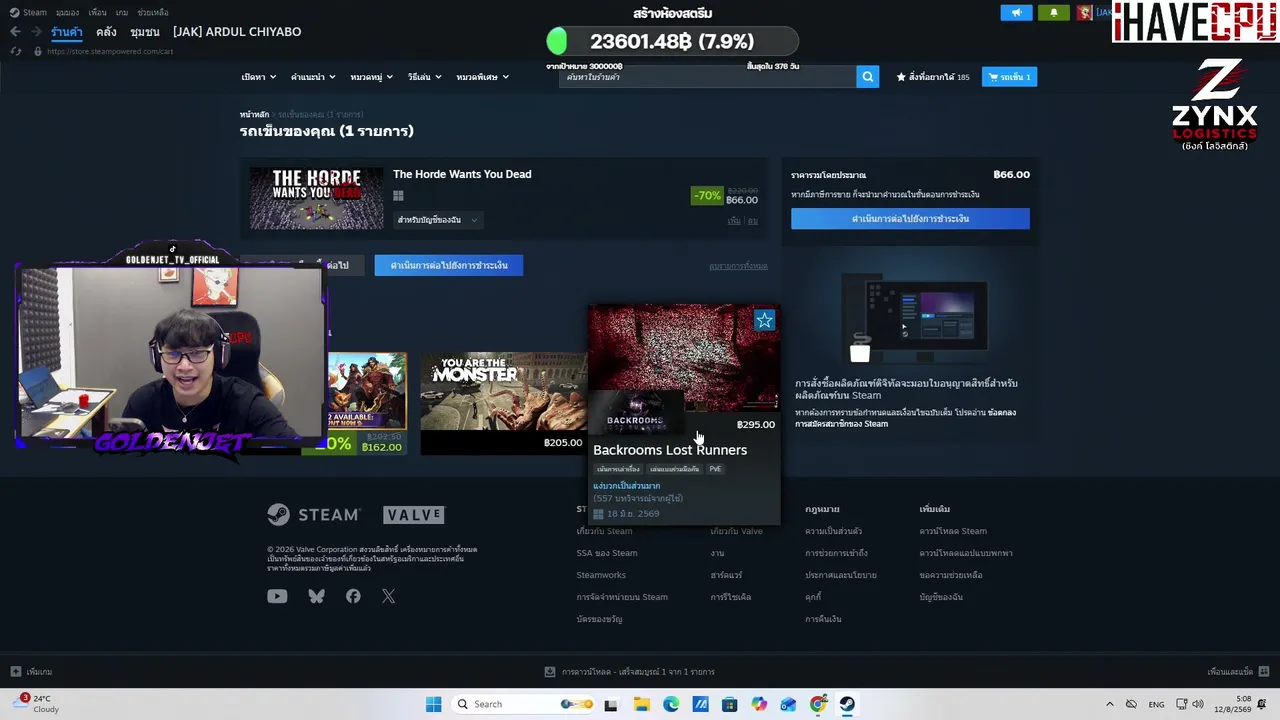
Task: Expand the คำแนะนำ store menu
Action: 312,77
